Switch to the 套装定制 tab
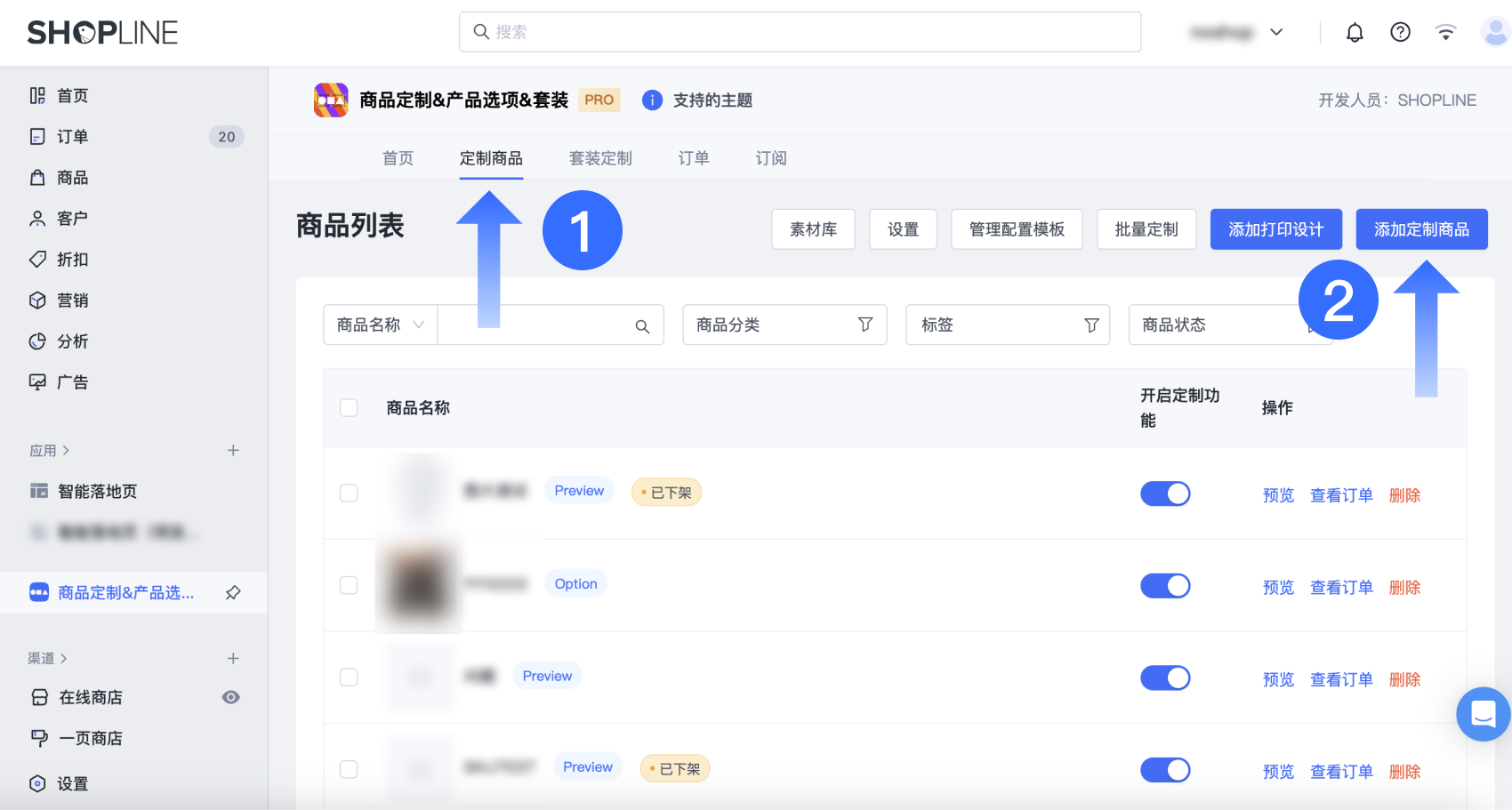The image size is (1512, 810). click(x=600, y=158)
